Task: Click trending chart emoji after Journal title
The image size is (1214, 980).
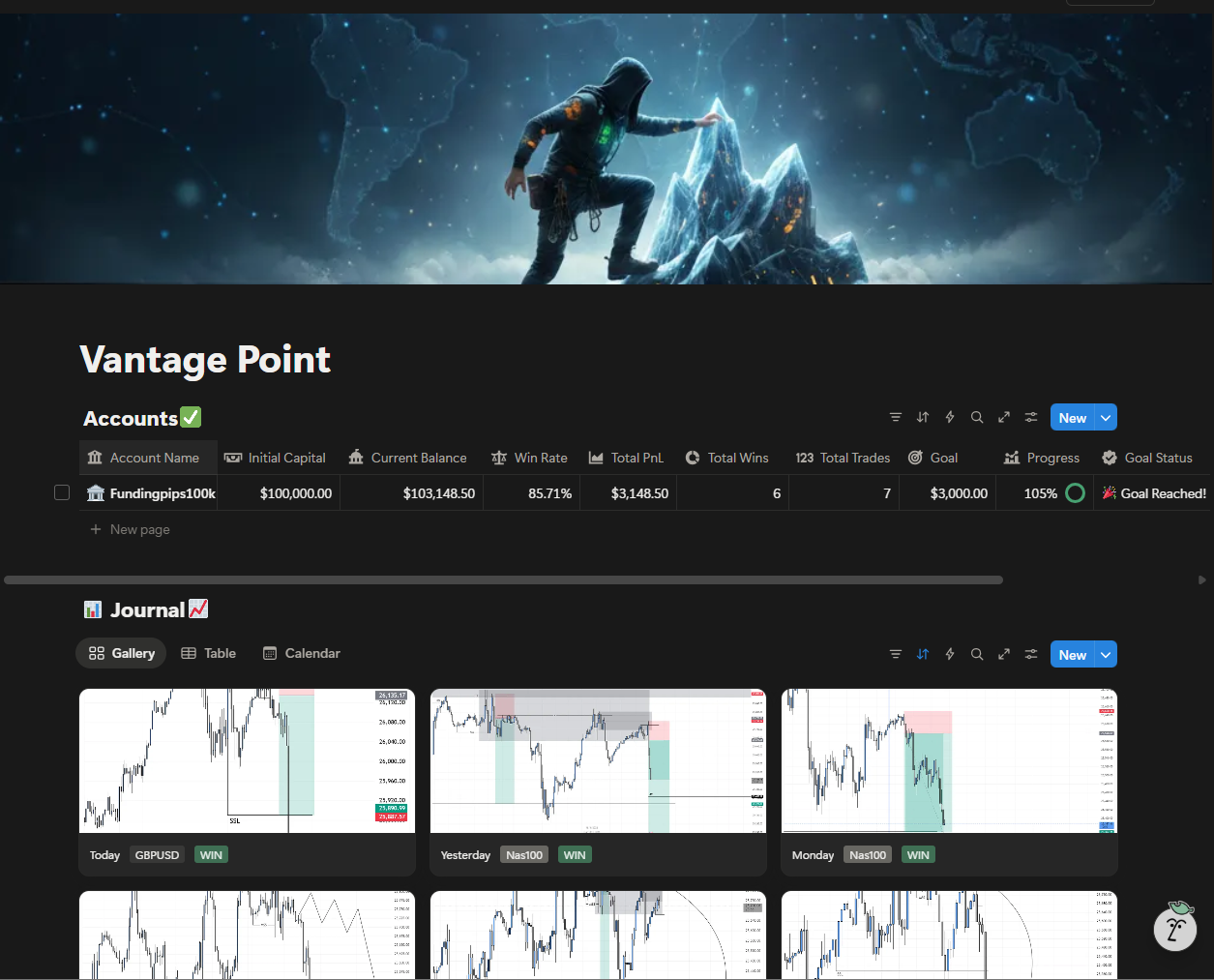Action: tap(198, 609)
